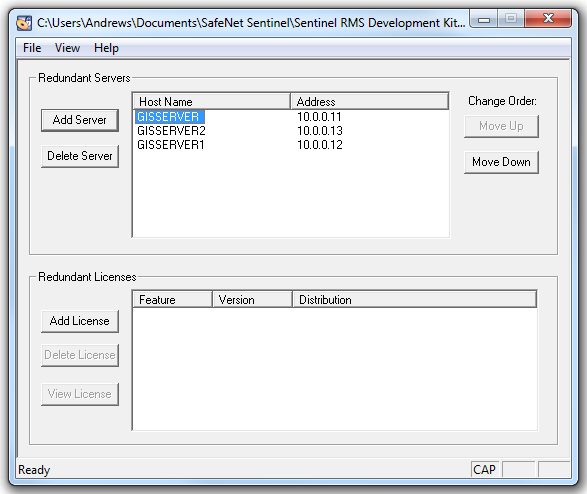Screen dimensions: 587x494
Task: Click the Address column header
Action: (369, 101)
